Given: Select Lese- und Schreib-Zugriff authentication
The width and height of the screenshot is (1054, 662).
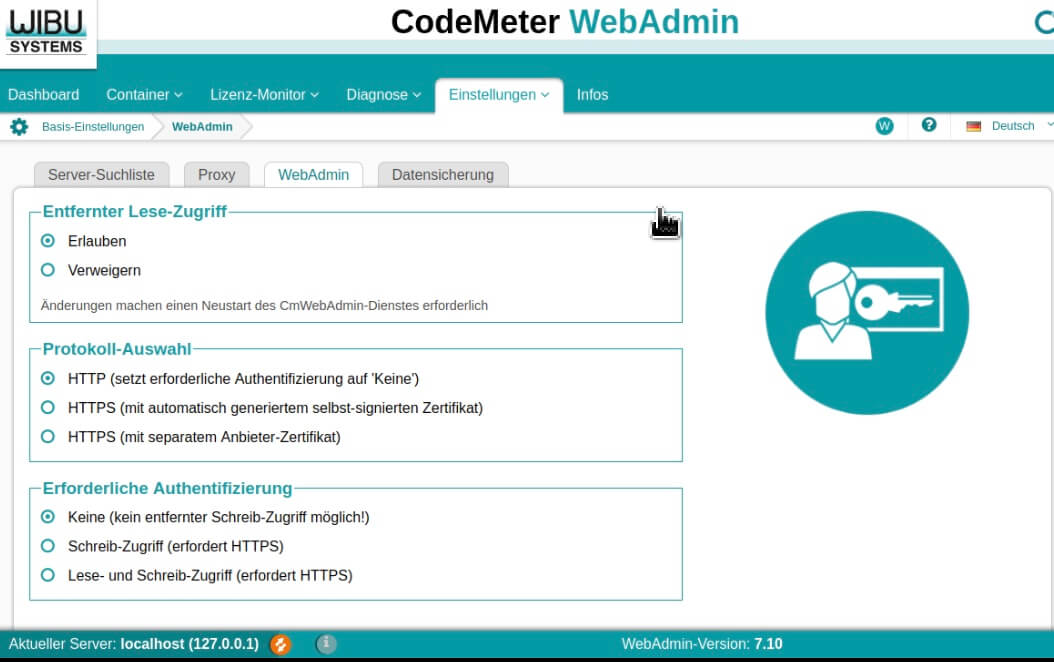Looking at the screenshot, I should [48, 575].
